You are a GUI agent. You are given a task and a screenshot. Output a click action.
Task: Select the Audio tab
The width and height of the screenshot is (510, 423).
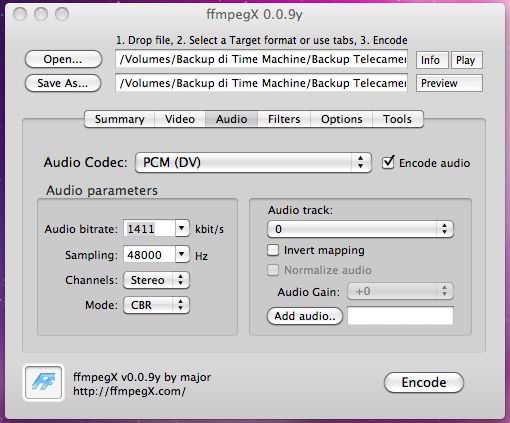[231, 119]
